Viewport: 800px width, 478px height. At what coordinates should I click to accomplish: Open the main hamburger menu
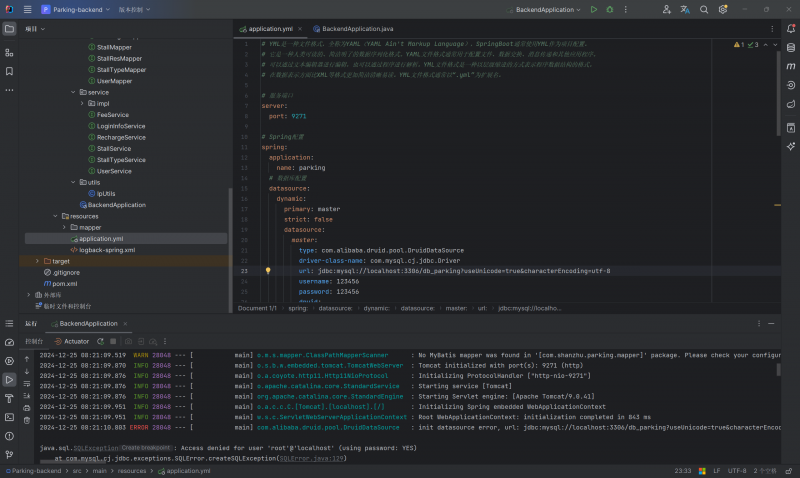click(x=27, y=9)
